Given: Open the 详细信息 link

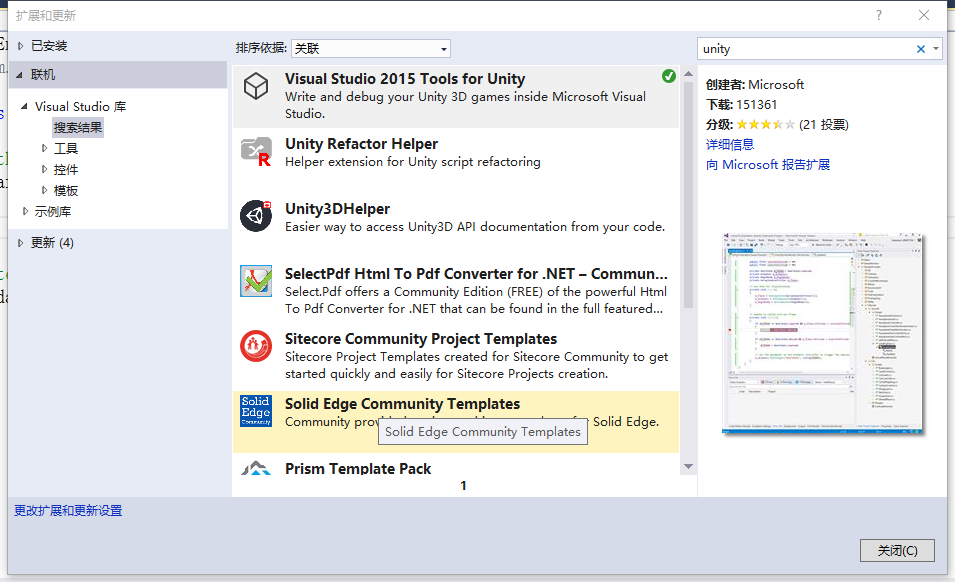Looking at the screenshot, I should click(x=730, y=144).
